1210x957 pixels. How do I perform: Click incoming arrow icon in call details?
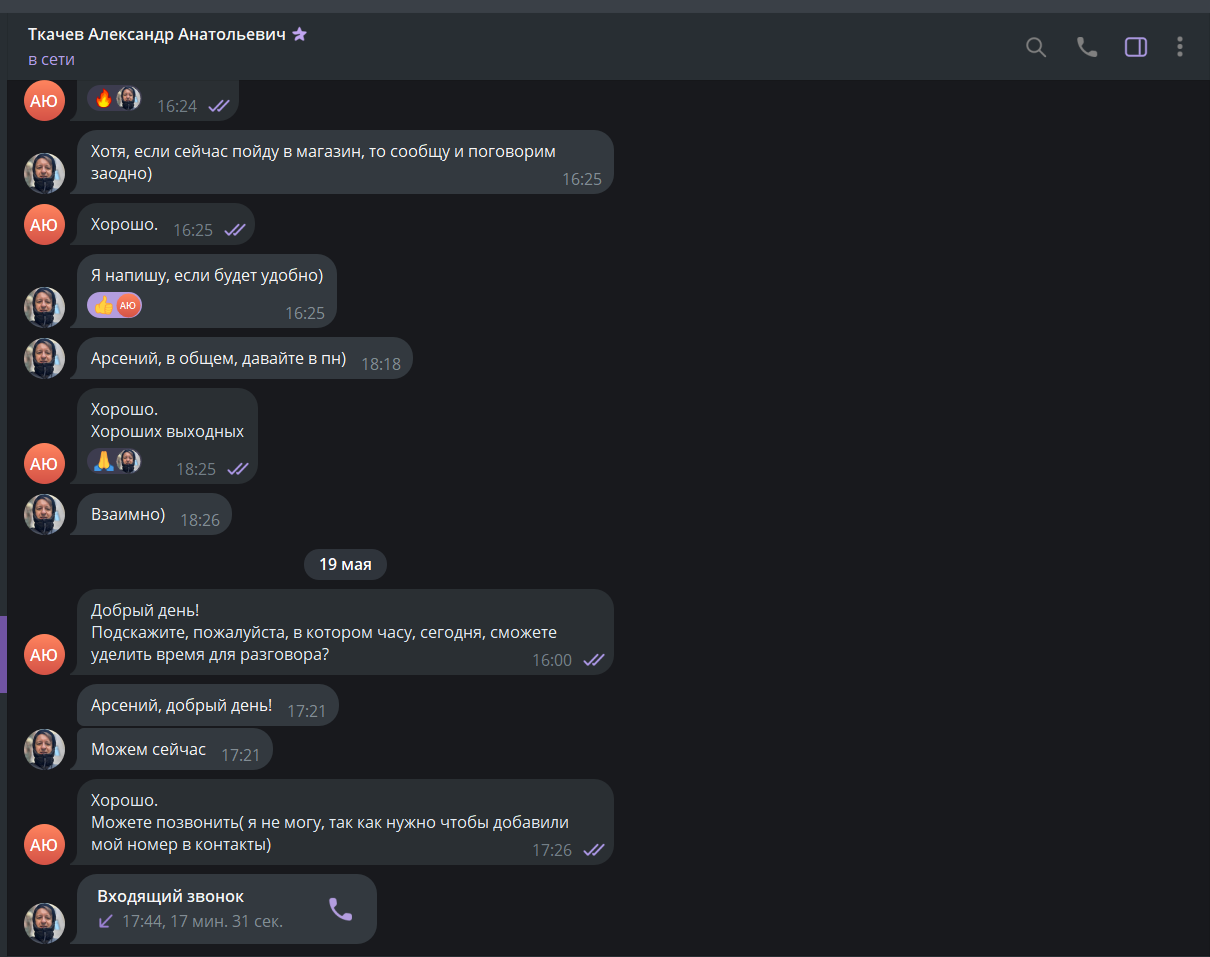pyautogui.click(x=105, y=921)
